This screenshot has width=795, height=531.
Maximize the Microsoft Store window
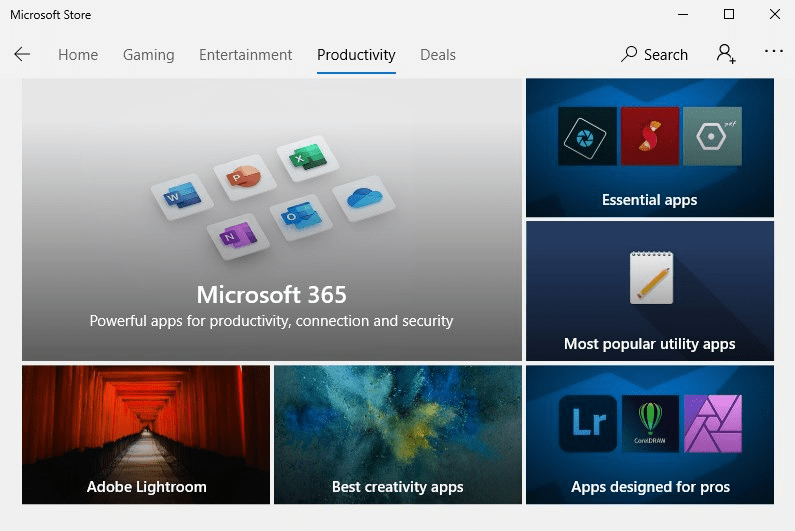pyautogui.click(x=729, y=14)
